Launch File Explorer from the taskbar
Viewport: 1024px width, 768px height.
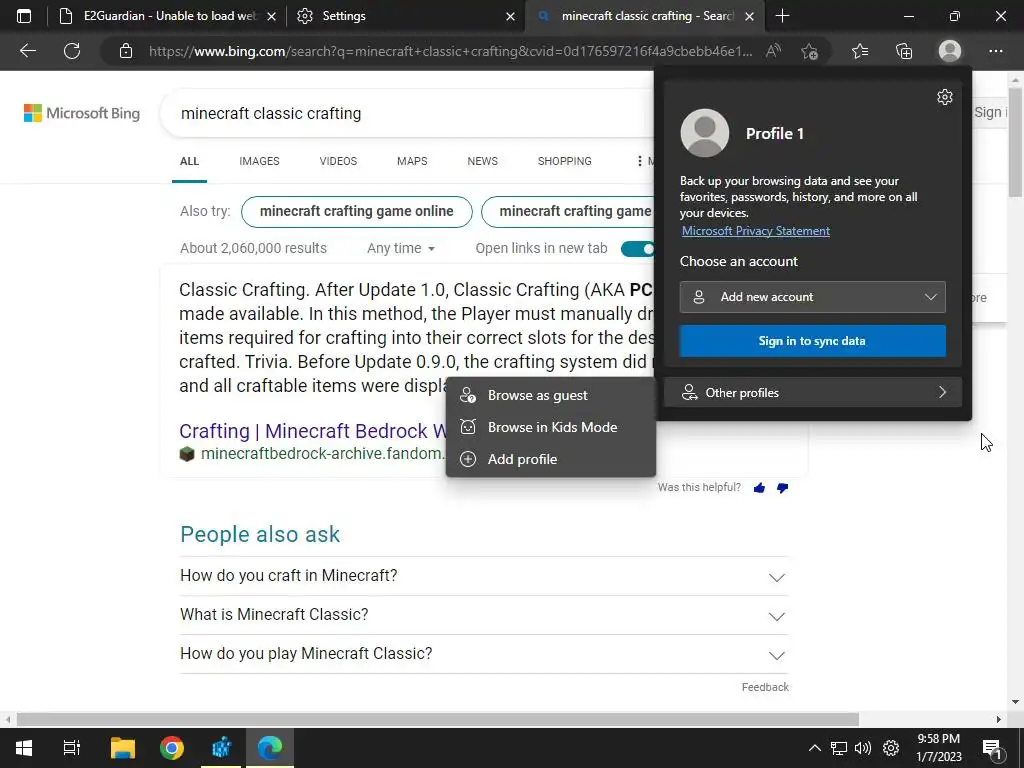tap(122, 748)
